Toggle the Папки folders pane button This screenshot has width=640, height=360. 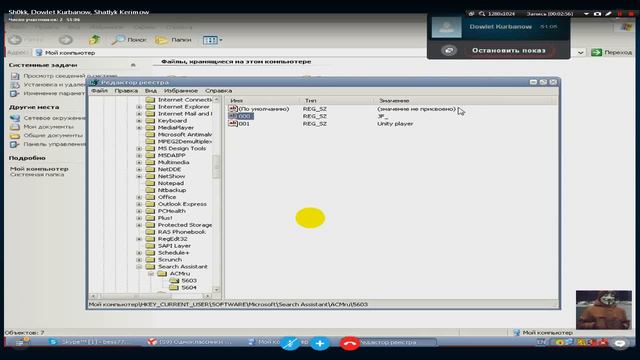click(x=173, y=40)
